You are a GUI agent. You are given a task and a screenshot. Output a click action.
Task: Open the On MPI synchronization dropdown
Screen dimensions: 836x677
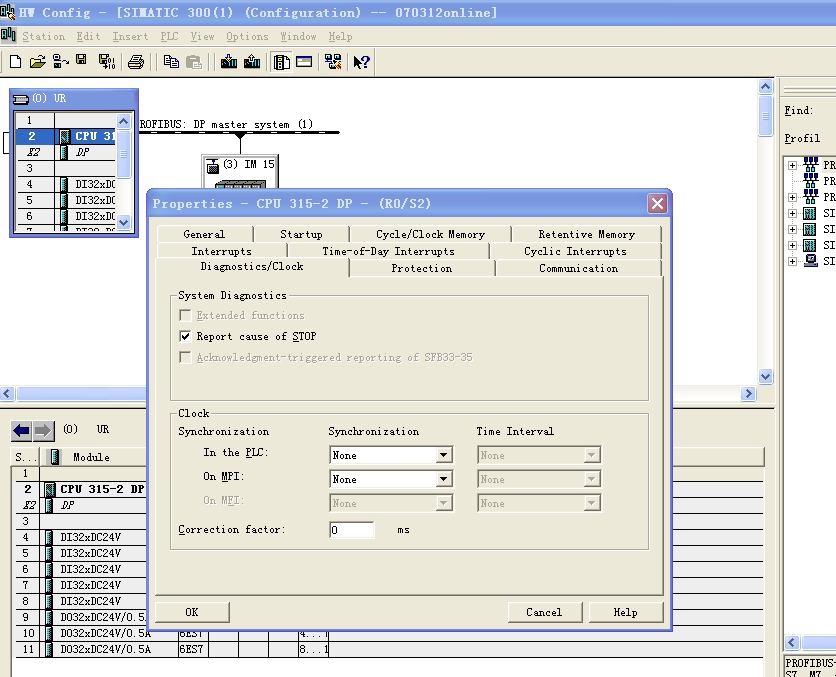pyautogui.click(x=443, y=480)
